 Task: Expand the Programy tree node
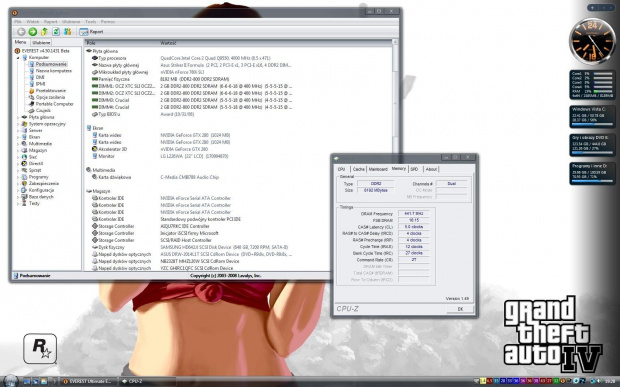pyautogui.click(x=18, y=177)
